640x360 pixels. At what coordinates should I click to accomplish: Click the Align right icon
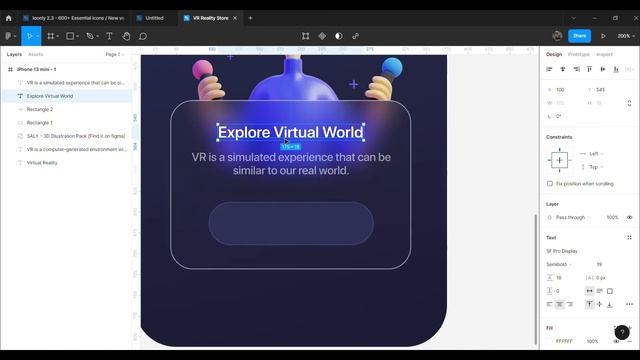pos(576,69)
